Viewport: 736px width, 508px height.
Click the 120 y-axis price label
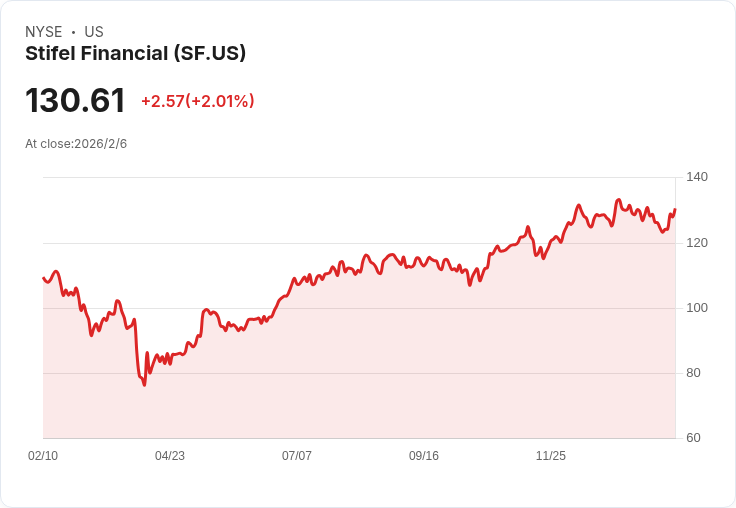coord(697,243)
